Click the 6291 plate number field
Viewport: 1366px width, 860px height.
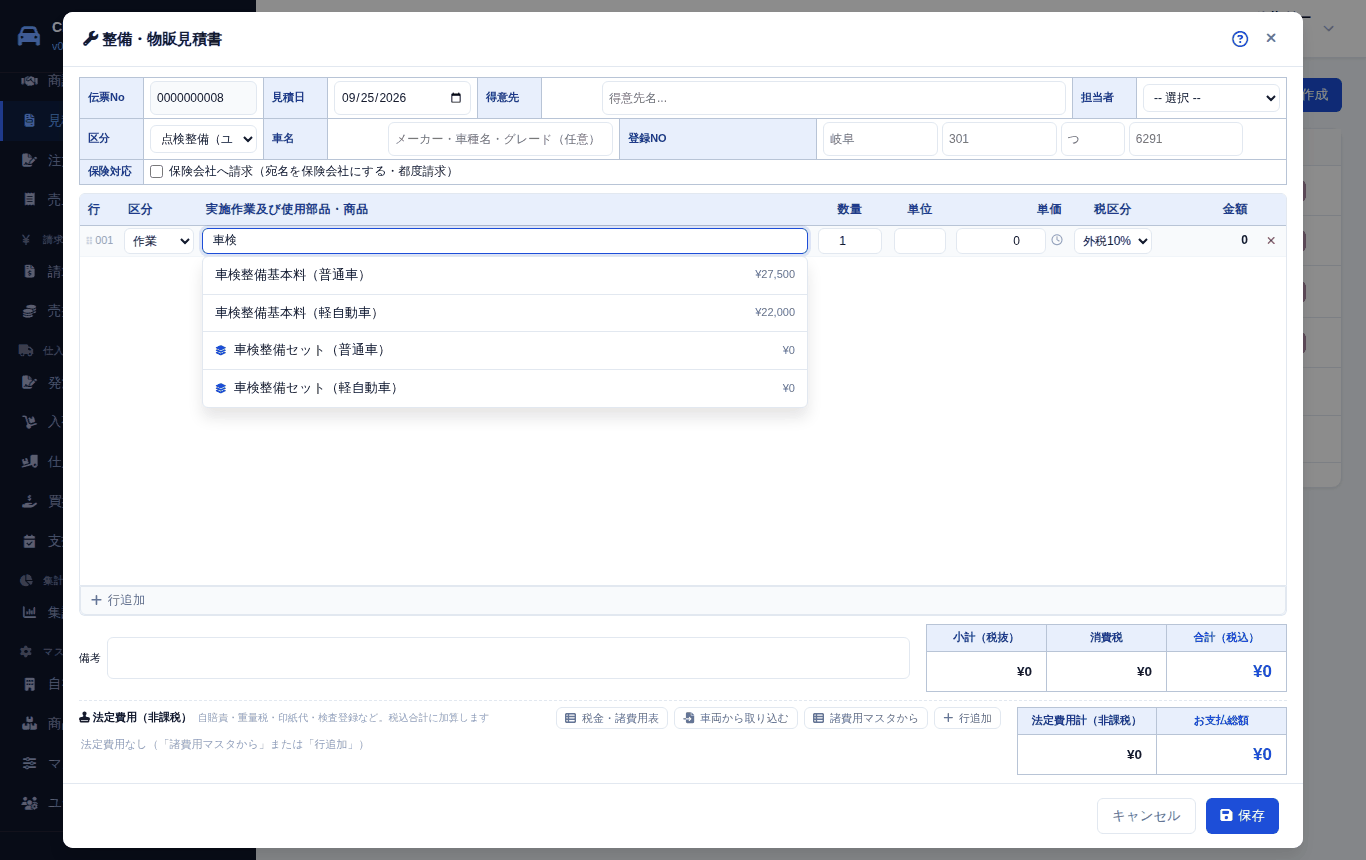click(x=1186, y=139)
